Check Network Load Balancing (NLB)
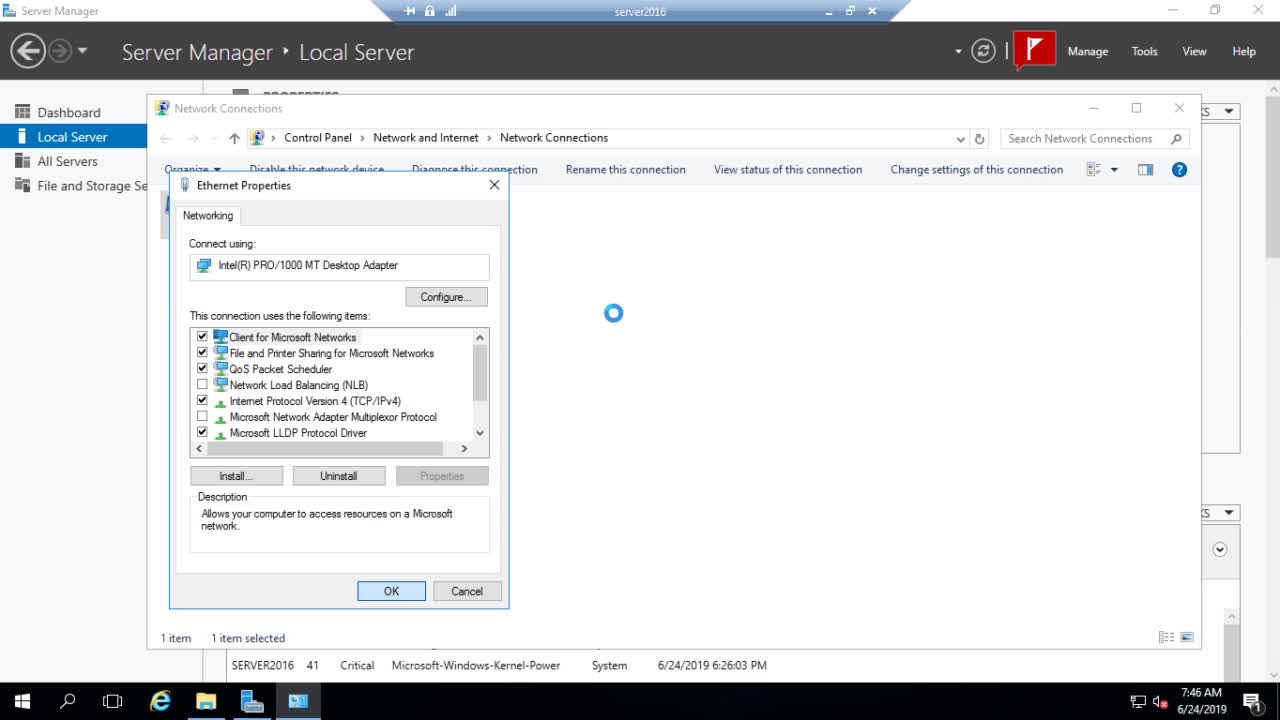 pyautogui.click(x=202, y=385)
